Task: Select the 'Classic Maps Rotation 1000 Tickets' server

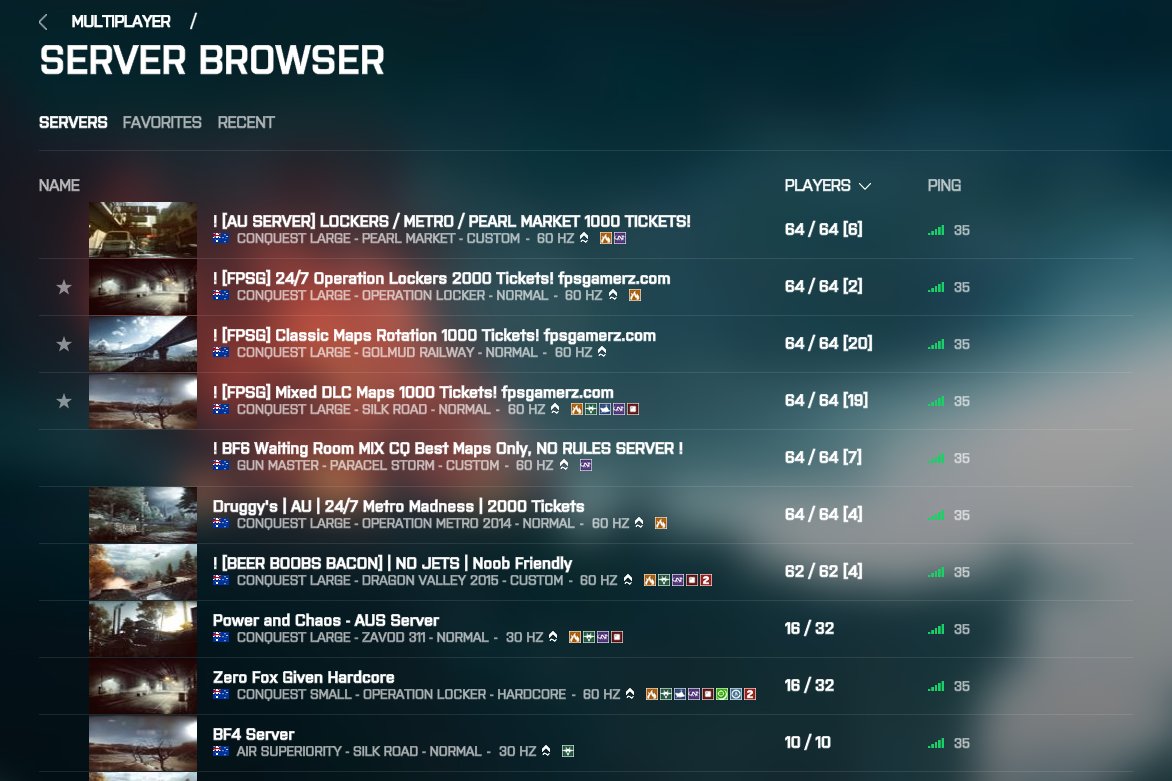Action: click(x=586, y=344)
